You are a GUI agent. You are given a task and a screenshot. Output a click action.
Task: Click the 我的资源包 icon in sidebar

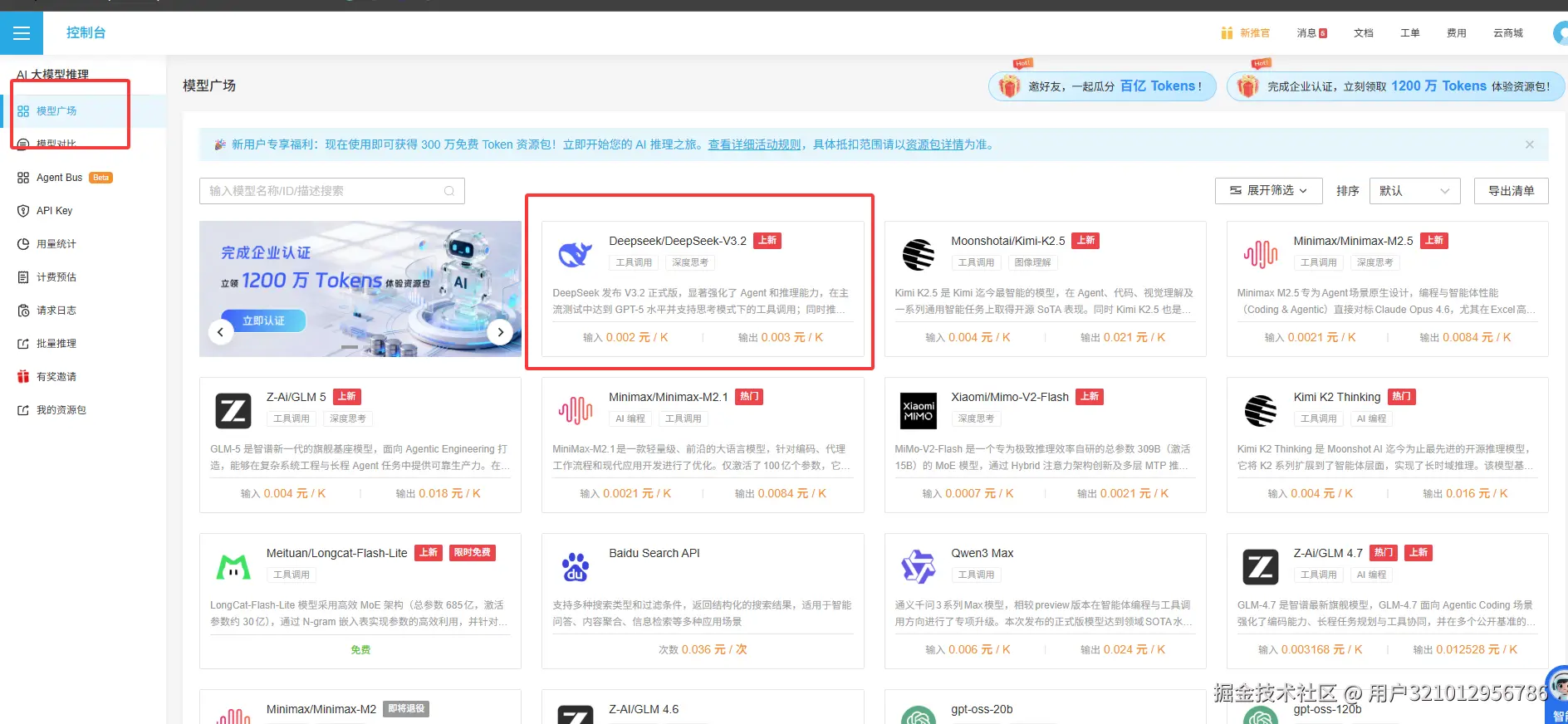coord(23,410)
